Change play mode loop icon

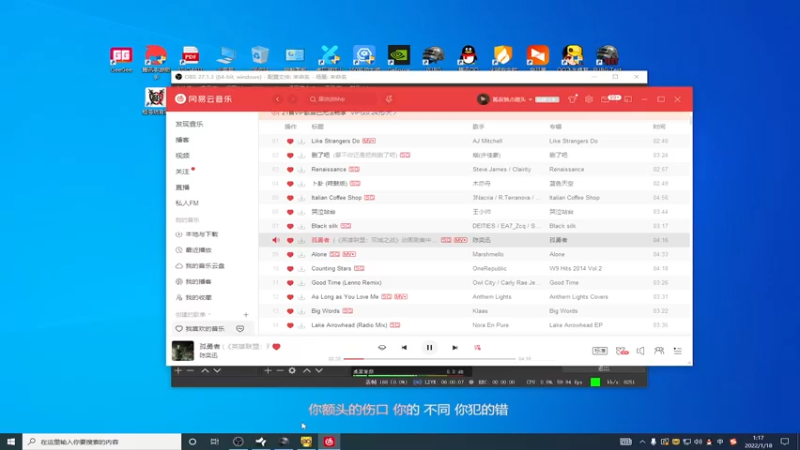[x=382, y=347]
